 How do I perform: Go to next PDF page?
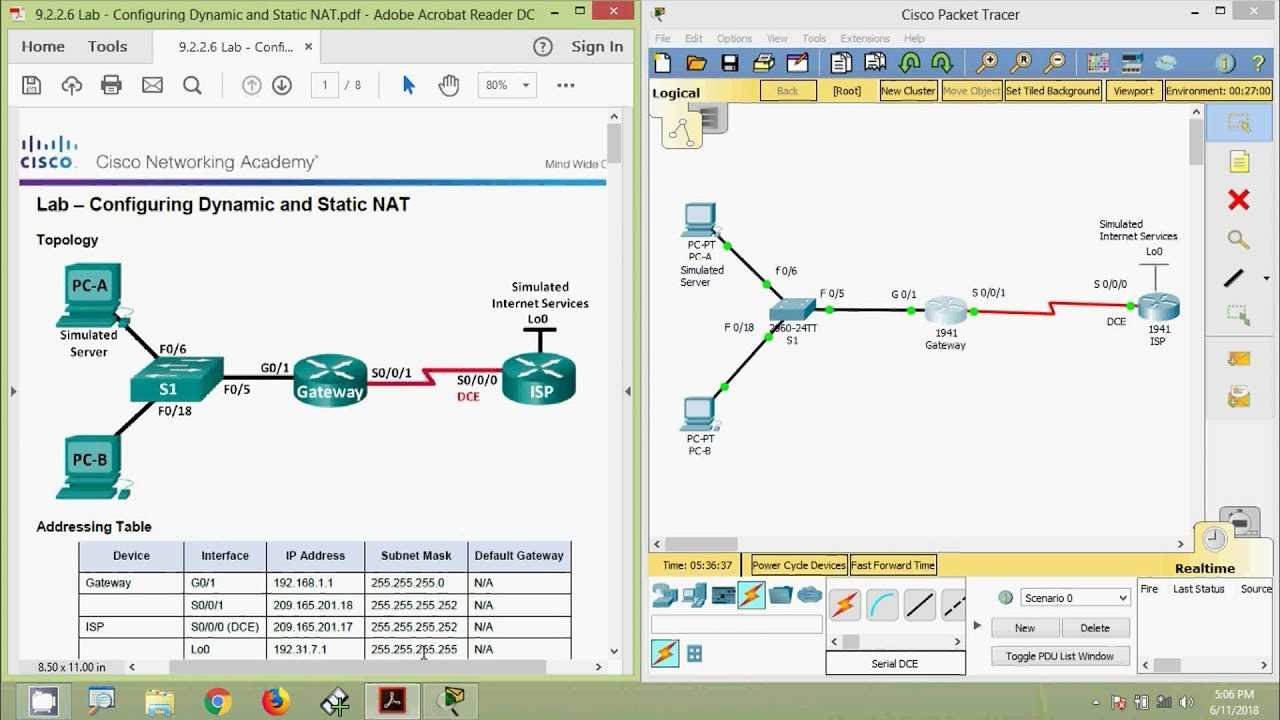tap(282, 85)
